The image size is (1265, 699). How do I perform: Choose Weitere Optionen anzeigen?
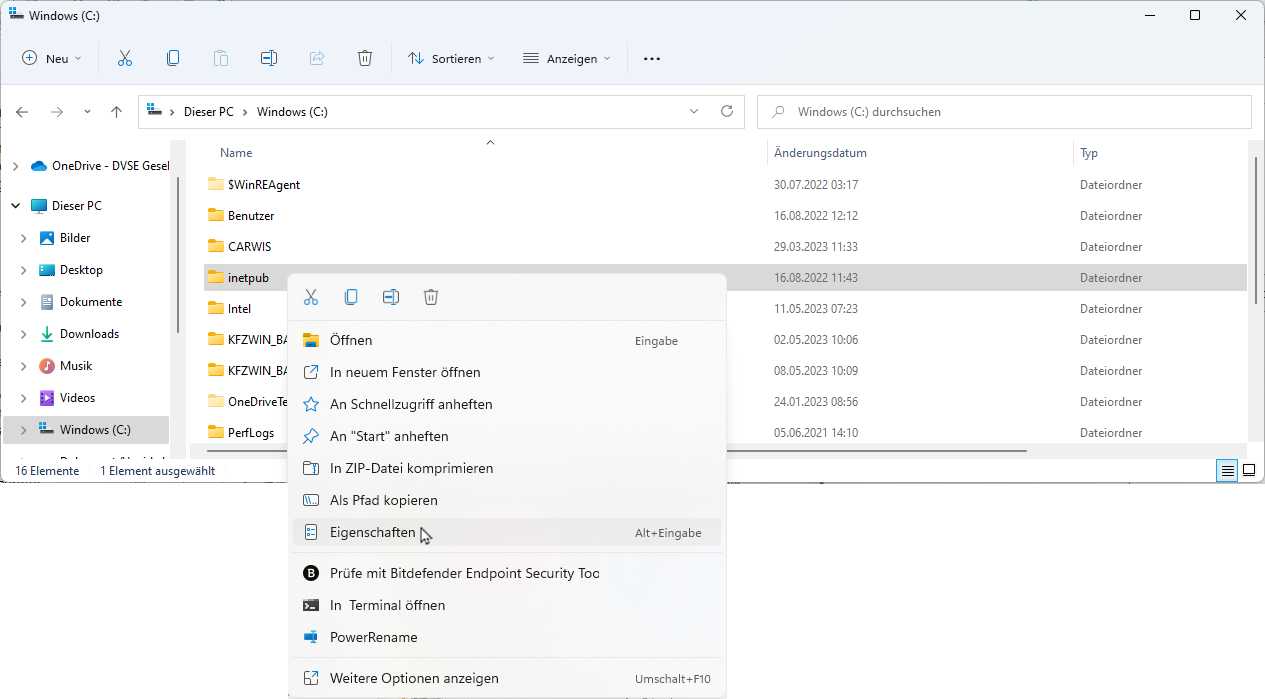(507, 679)
